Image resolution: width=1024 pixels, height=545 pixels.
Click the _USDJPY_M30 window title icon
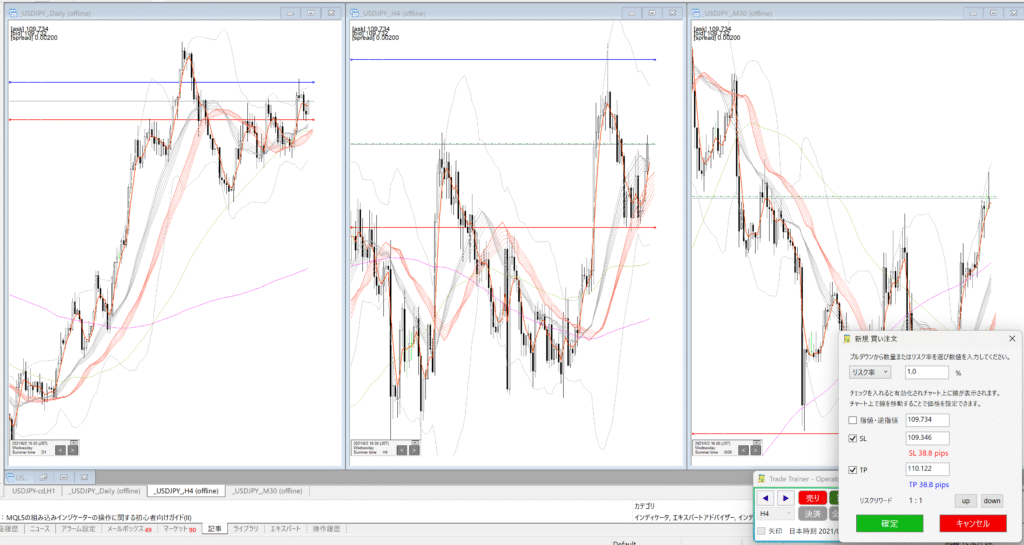click(696, 13)
